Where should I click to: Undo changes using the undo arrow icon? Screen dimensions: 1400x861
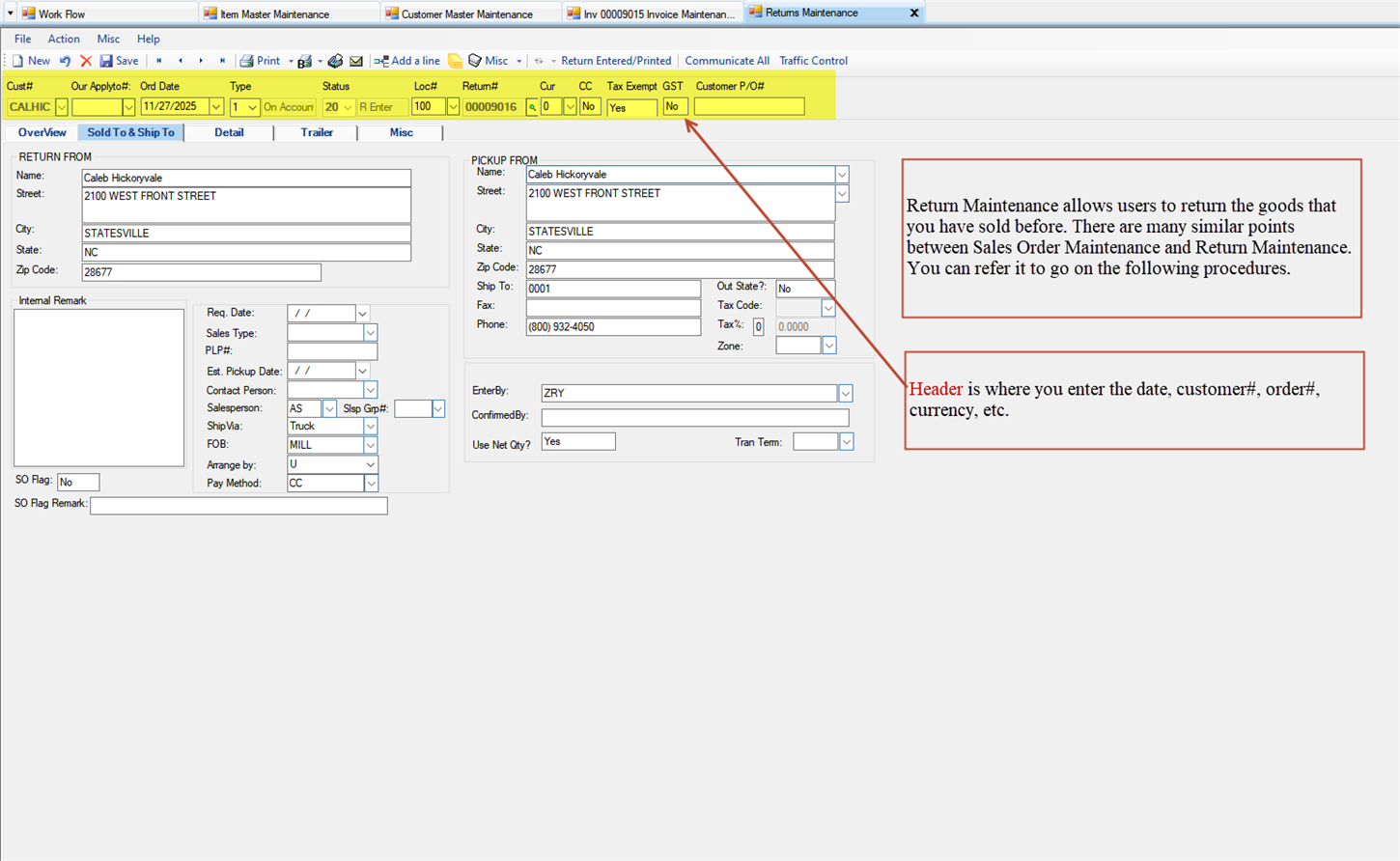pos(64,61)
